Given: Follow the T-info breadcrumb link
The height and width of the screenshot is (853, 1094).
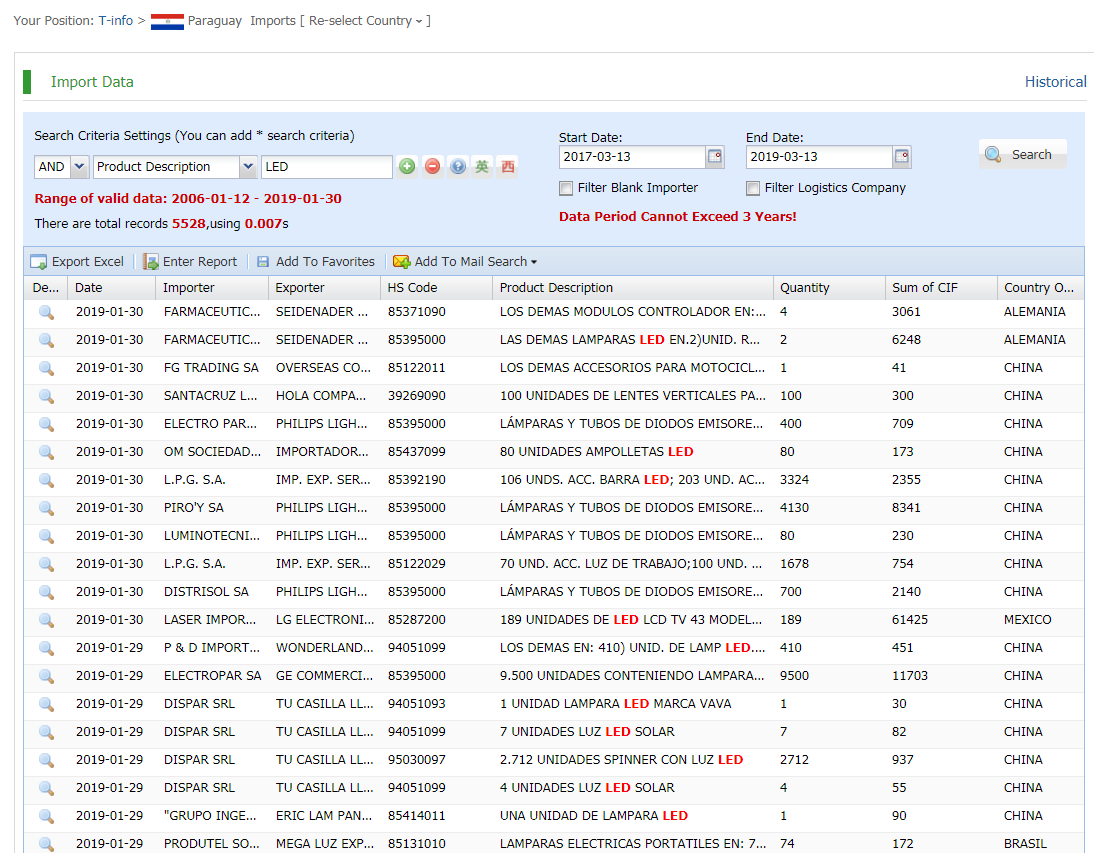Looking at the screenshot, I should tap(115, 21).
